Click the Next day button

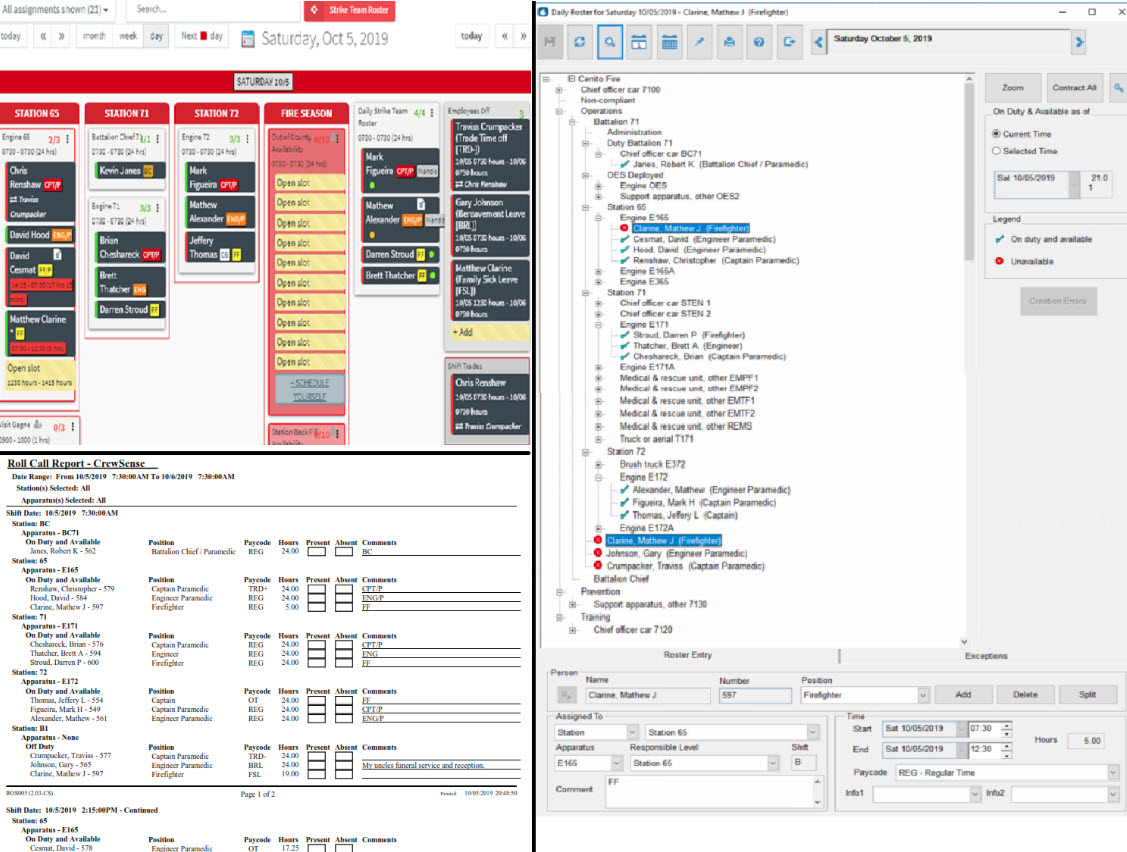[202, 36]
